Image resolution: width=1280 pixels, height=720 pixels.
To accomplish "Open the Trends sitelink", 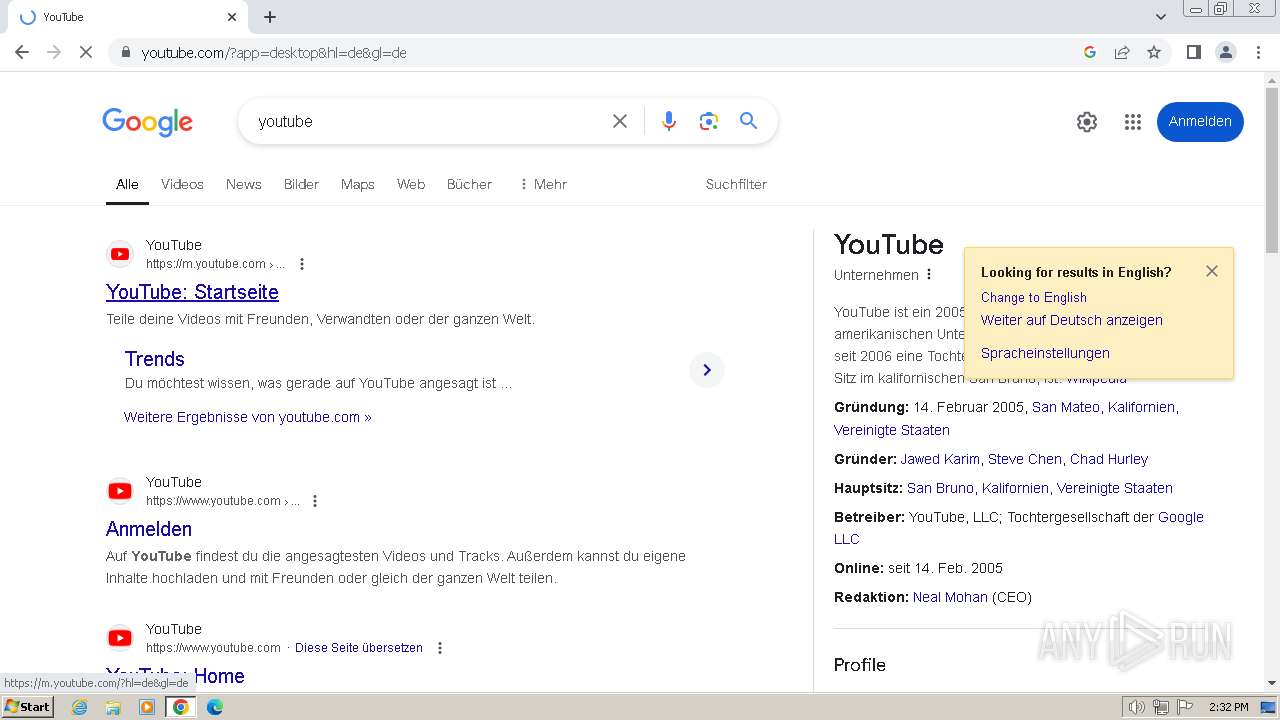I will tap(154, 359).
